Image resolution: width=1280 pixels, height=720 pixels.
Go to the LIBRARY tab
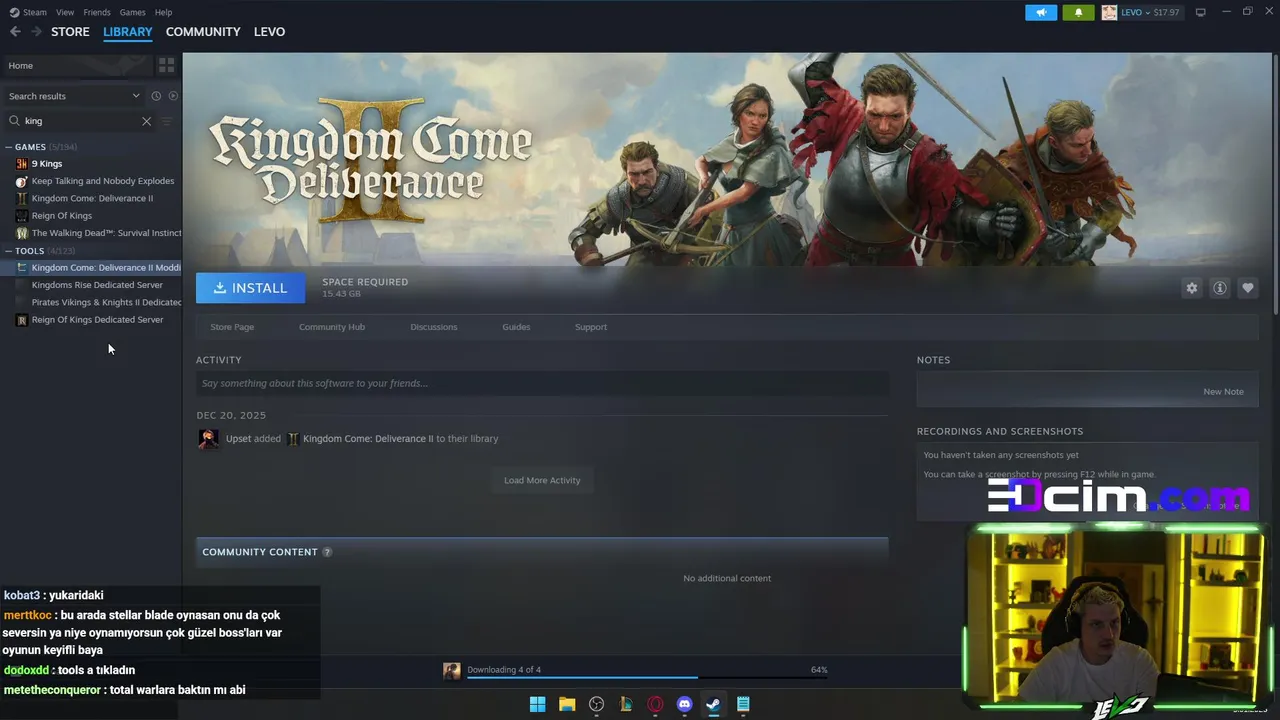128,32
